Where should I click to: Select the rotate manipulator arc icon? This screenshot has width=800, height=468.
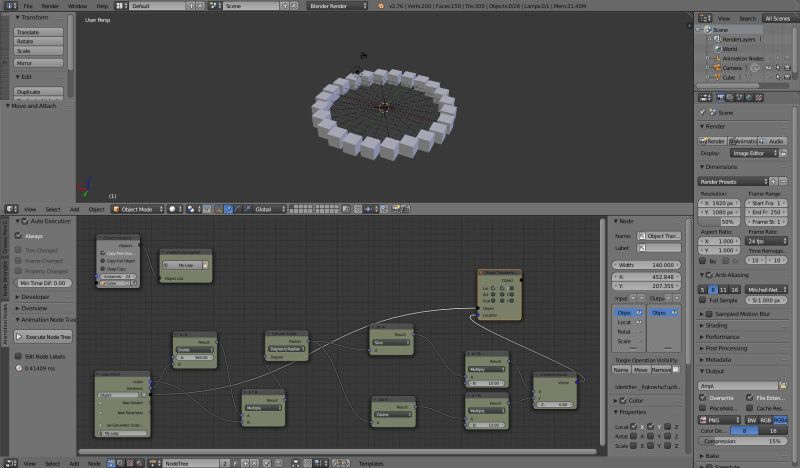click(x=238, y=209)
